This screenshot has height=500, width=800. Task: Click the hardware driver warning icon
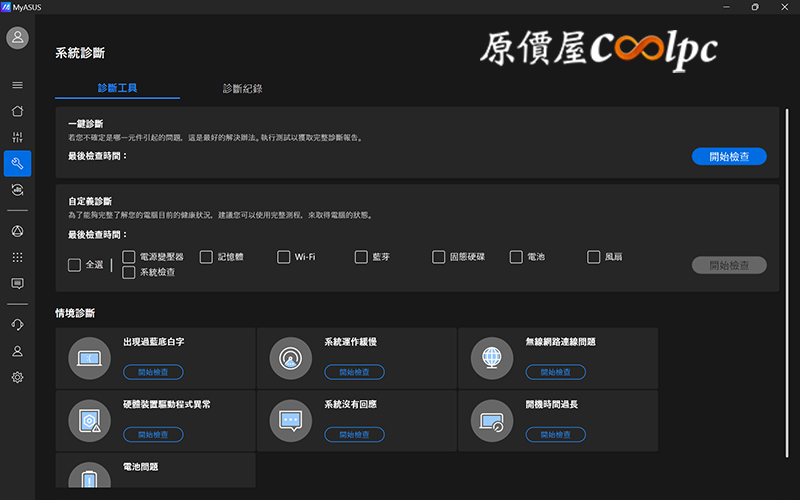click(x=89, y=421)
